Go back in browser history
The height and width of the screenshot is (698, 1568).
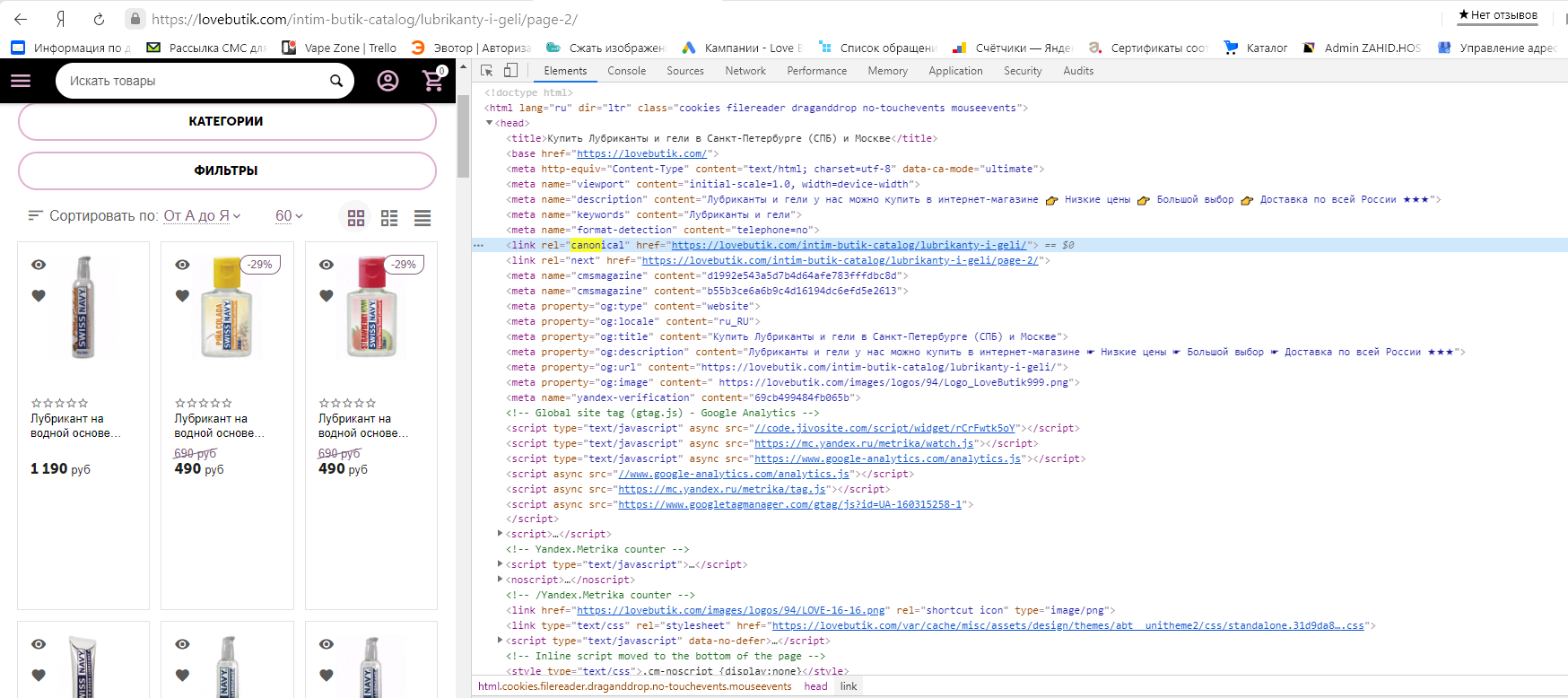(x=21, y=19)
